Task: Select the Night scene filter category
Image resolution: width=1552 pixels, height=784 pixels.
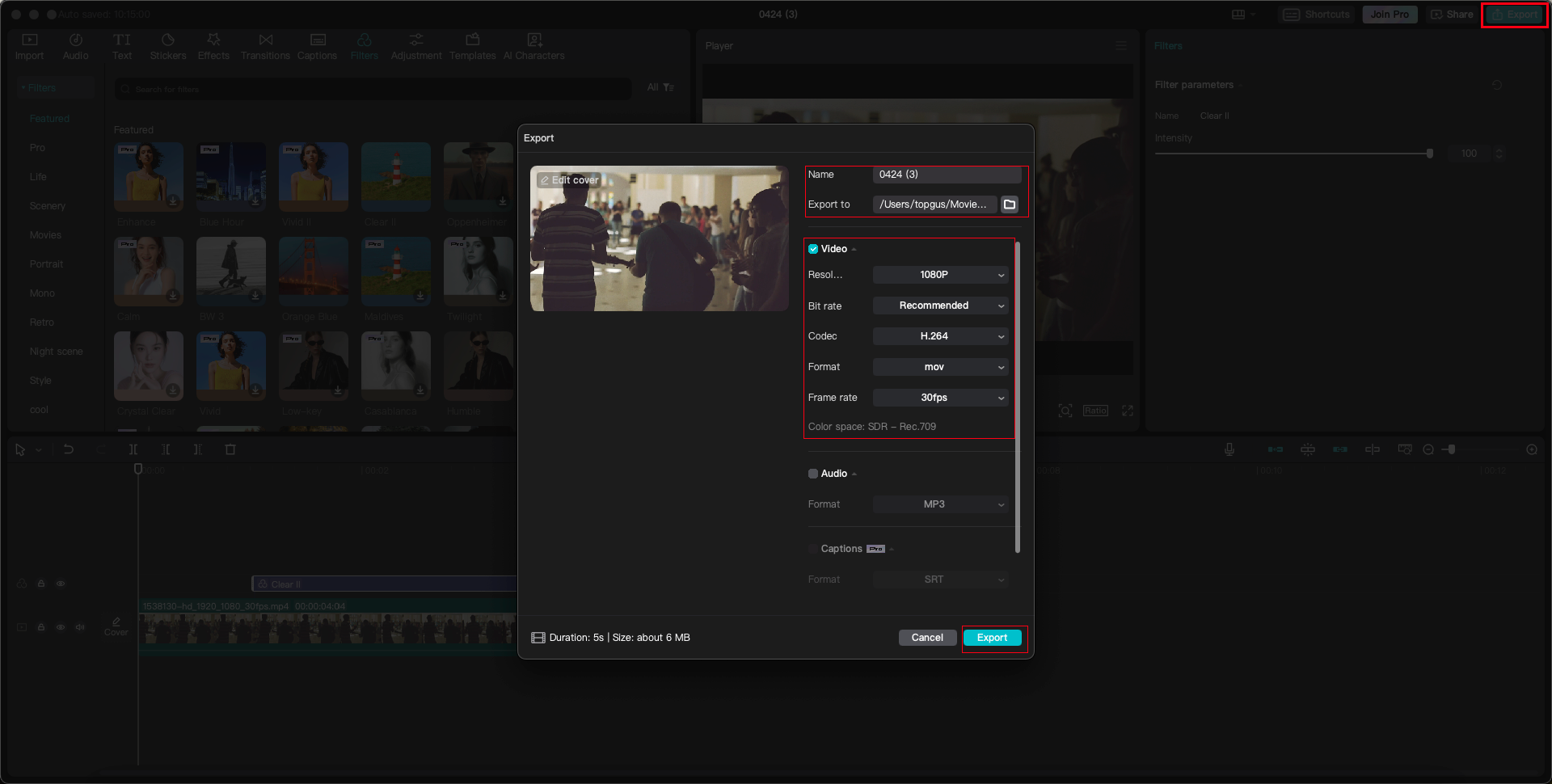Action: pos(56,352)
